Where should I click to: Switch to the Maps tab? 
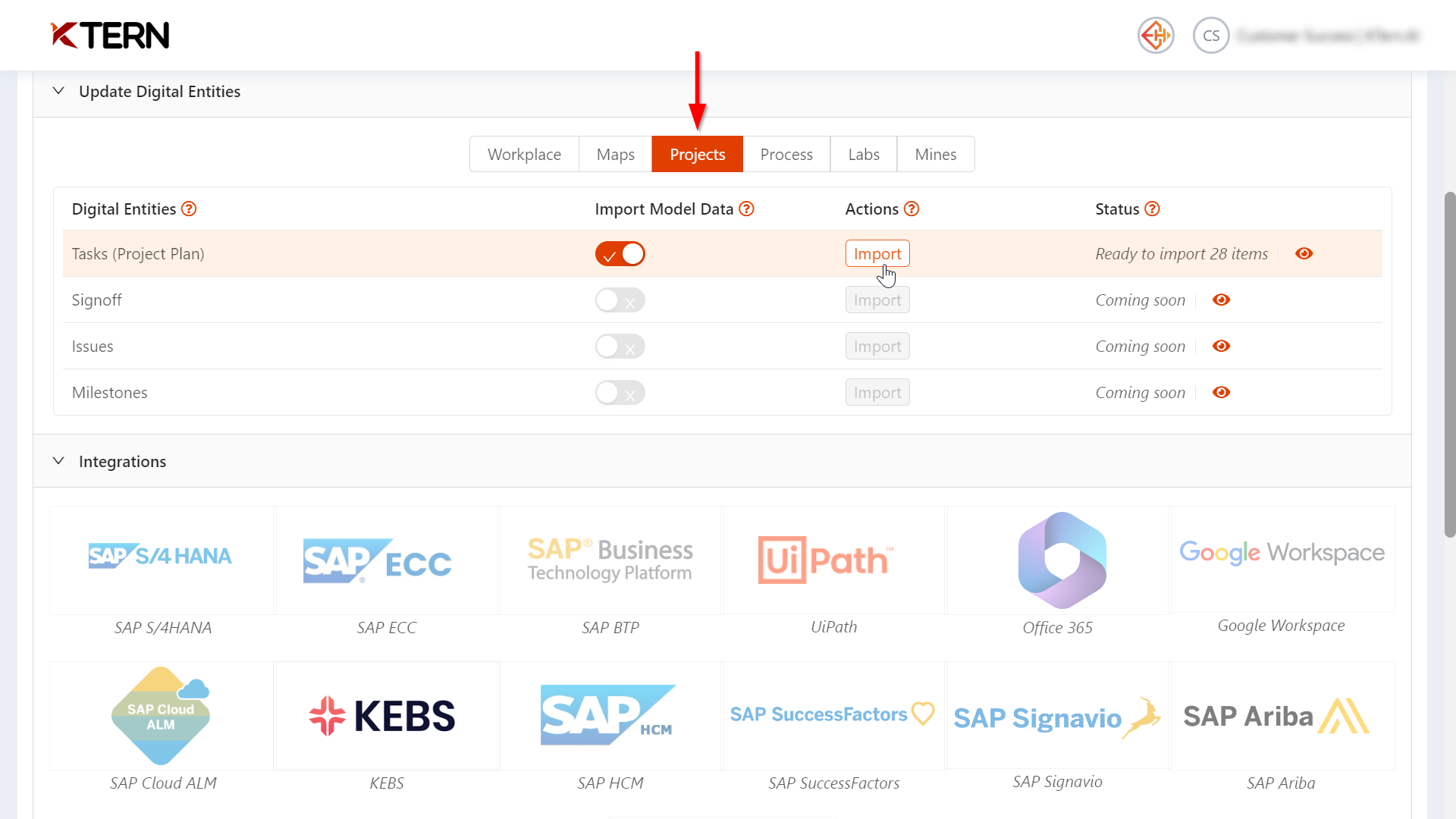[x=615, y=154]
